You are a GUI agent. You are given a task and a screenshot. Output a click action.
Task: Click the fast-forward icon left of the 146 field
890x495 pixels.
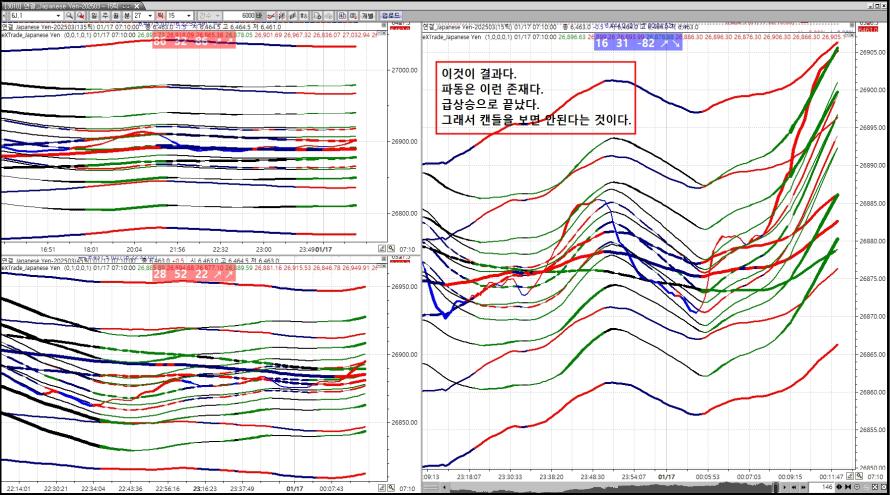tap(802, 487)
